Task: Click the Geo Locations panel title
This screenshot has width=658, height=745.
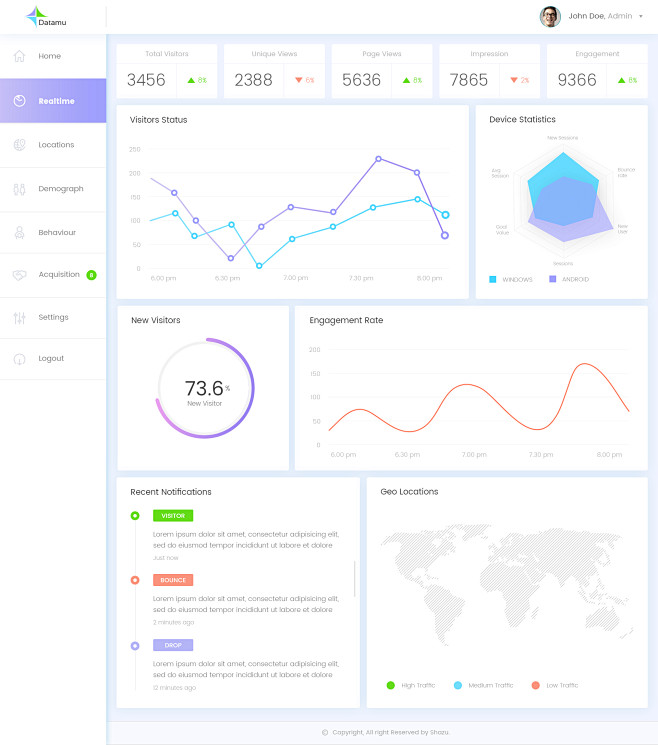Action: click(x=409, y=492)
